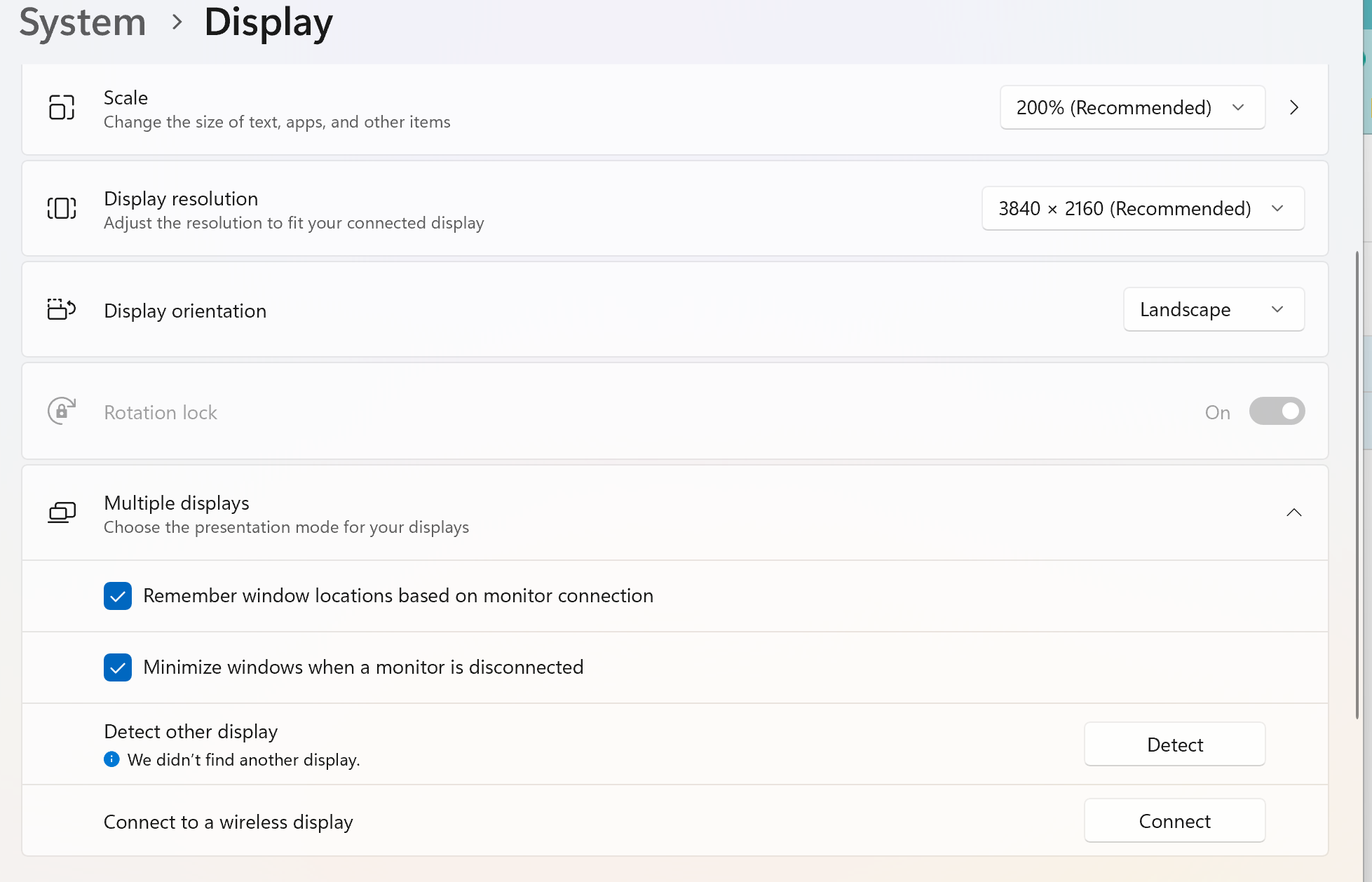Viewport: 1372px width, 882px height.
Task: Click breadcrumb chevron between System and Display
Action: [x=177, y=22]
